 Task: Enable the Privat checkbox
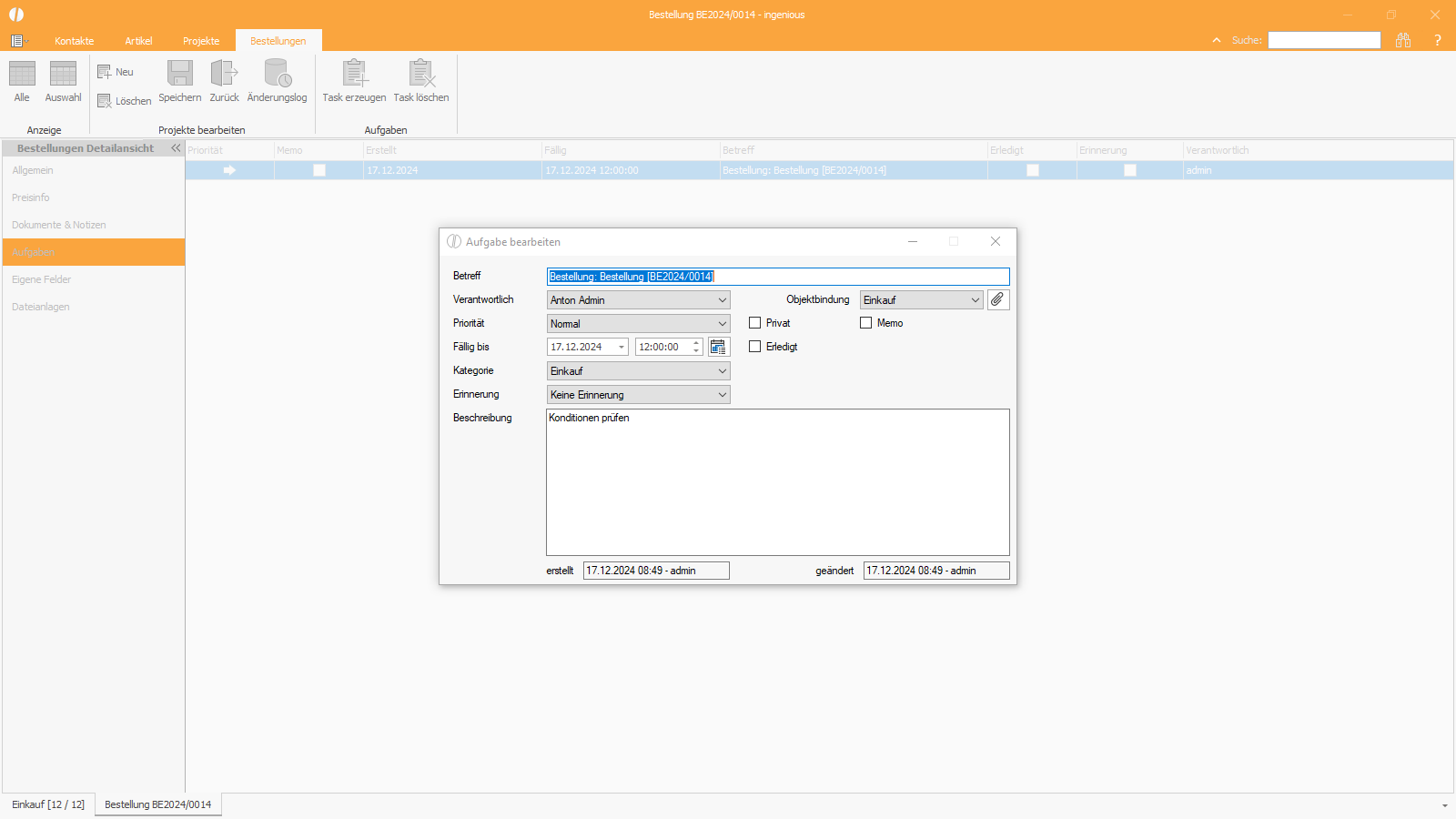click(x=754, y=323)
